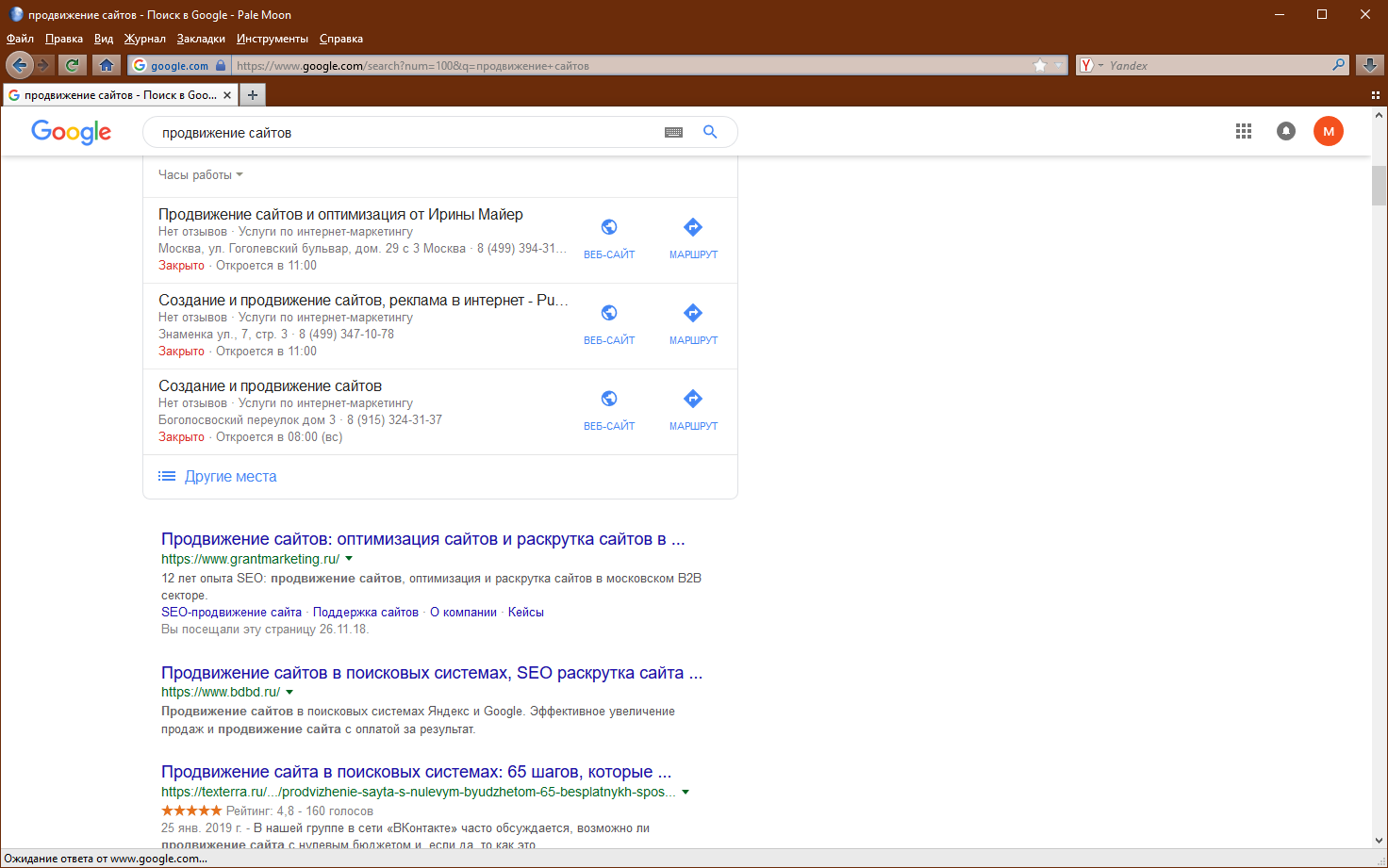Open the Инструменты menu
Viewport: 1388px width, 868px height.
tap(273, 39)
